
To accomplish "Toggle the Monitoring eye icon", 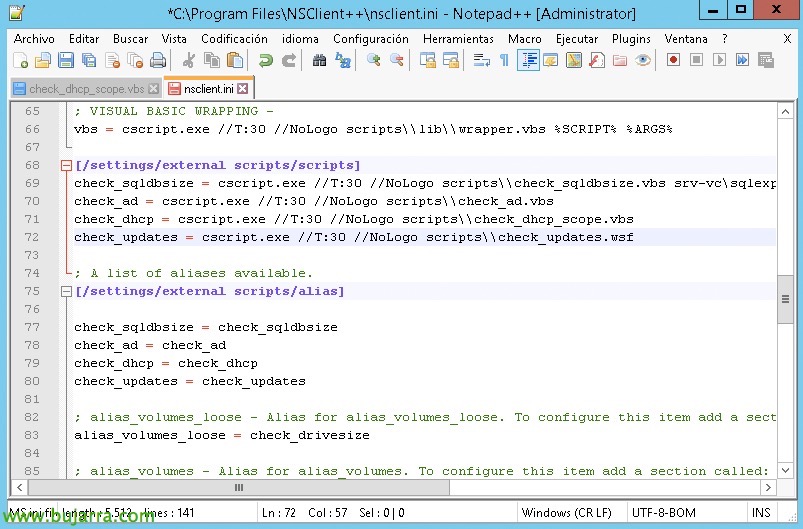I will pyautogui.click(x=643, y=60).
